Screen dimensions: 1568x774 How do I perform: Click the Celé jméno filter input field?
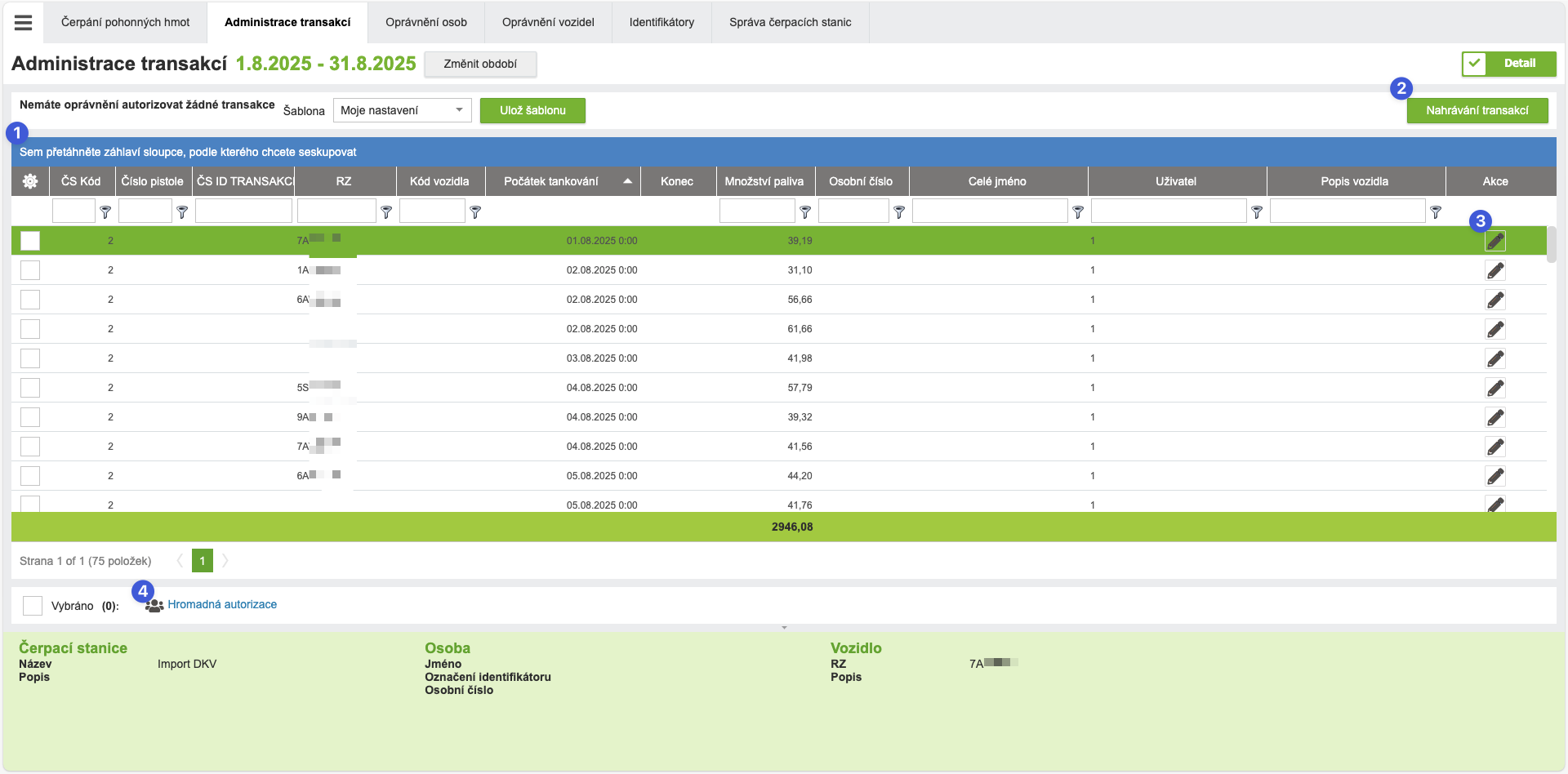point(989,211)
